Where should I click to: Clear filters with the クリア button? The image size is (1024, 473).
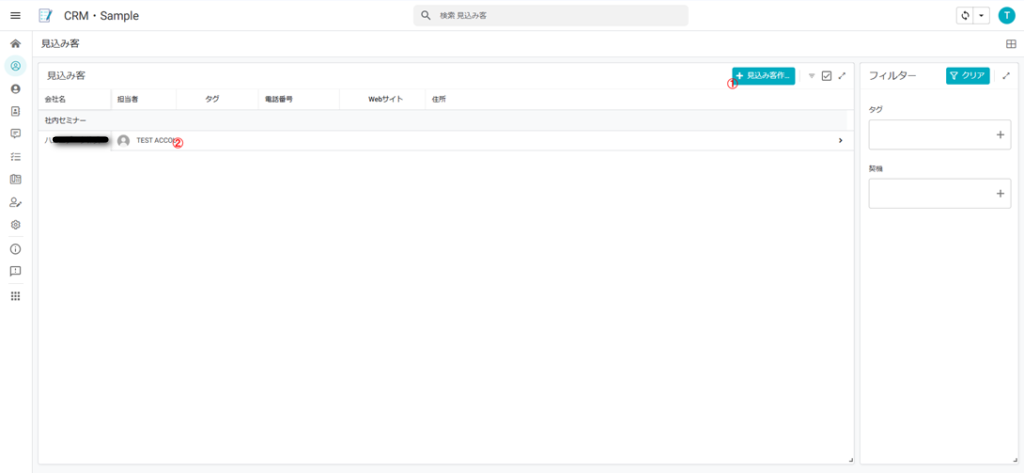point(967,76)
